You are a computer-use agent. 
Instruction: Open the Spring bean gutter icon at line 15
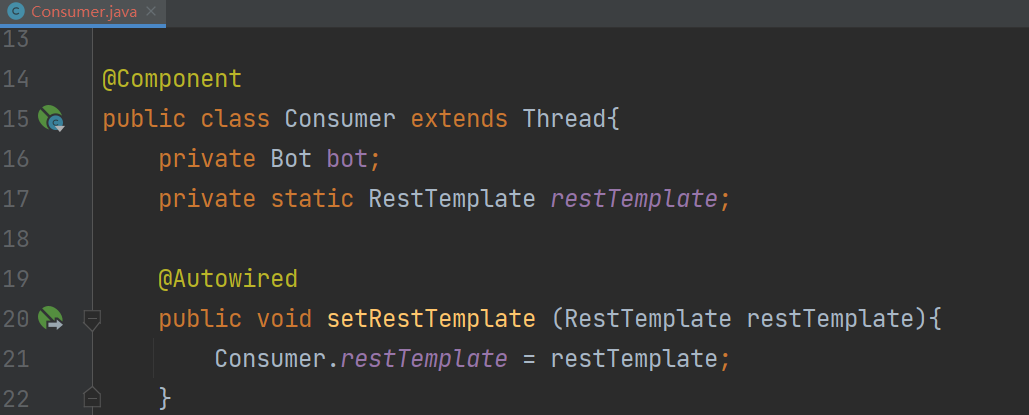[x=51, y=119]
